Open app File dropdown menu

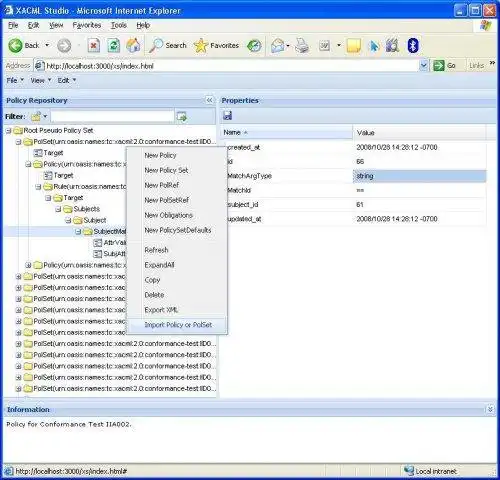[x=15, y=80]
